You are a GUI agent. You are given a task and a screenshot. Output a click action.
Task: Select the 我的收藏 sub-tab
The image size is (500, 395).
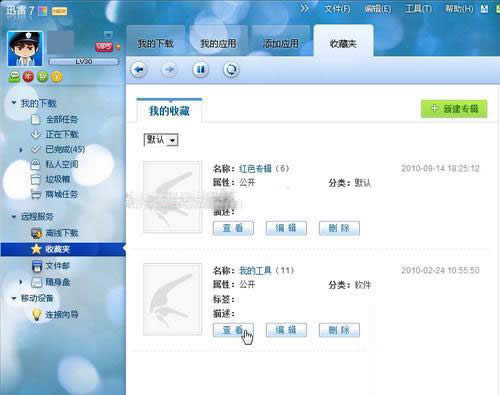click(169, 110)
